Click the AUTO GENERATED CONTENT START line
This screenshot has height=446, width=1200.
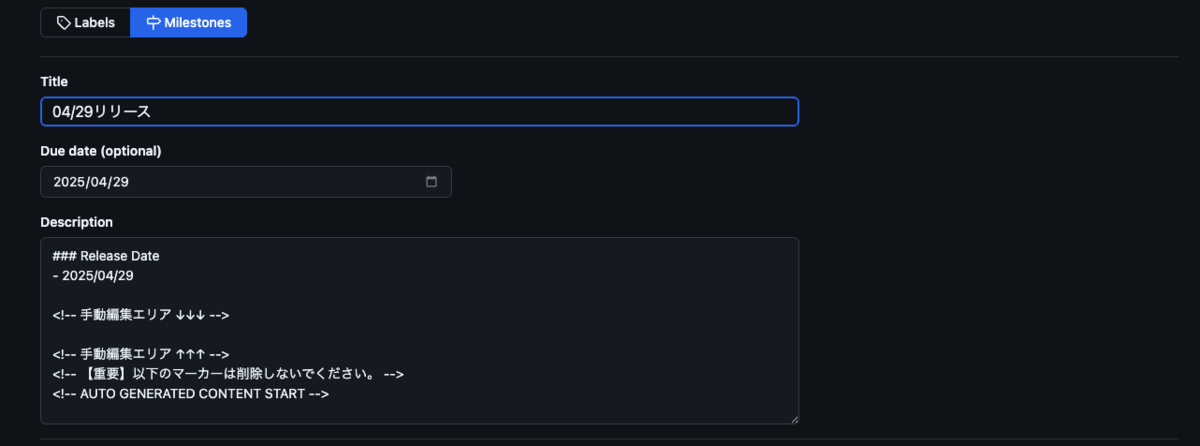tap(191, 394)
